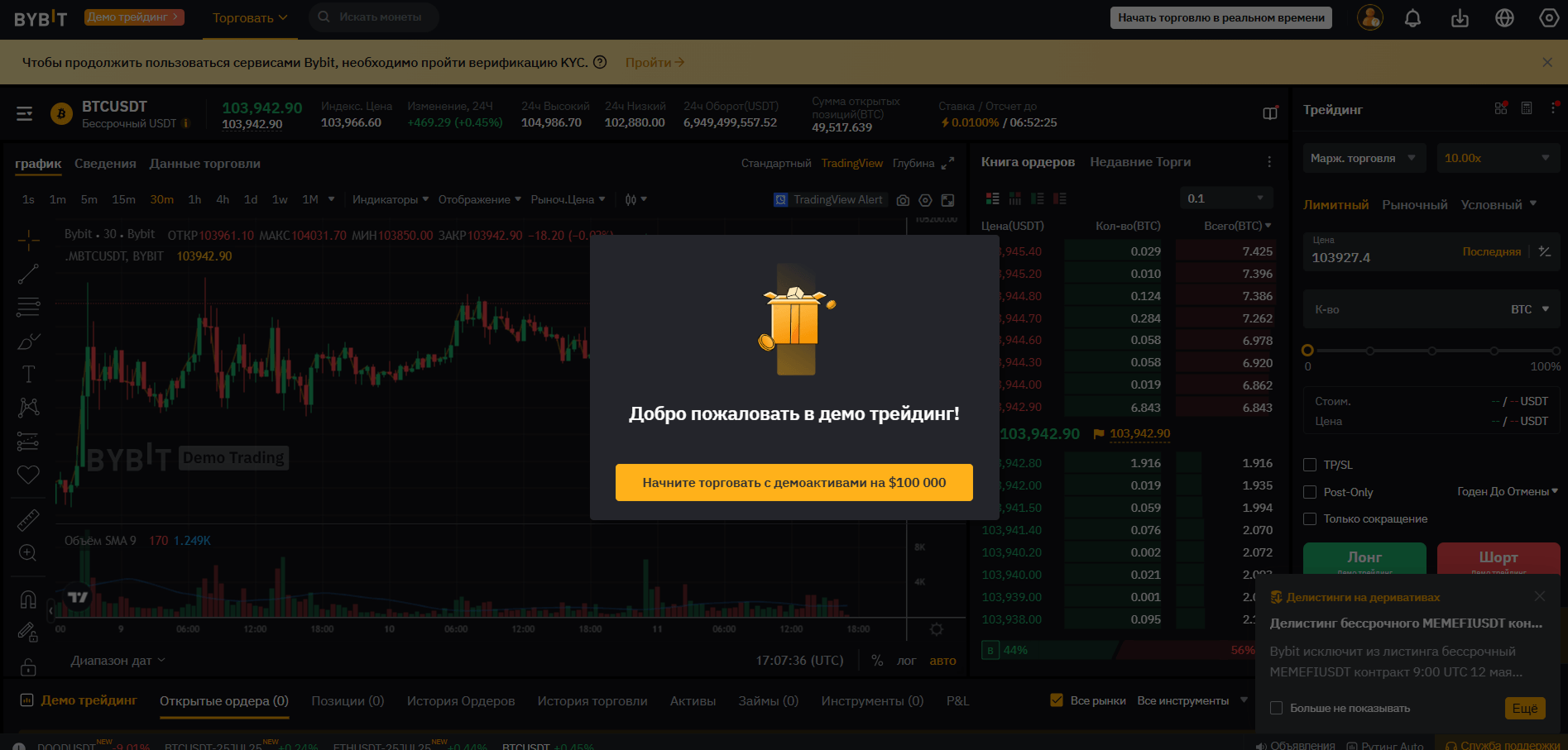The image size is (1568, 750).
Task: Open the notifications bell icon
Action: (x=1413, y=17)
